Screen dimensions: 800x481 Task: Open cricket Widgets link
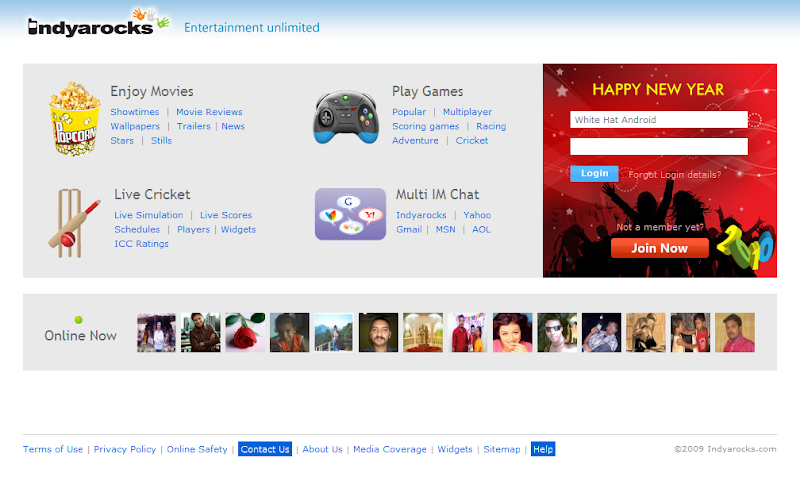tap(238, 229)
